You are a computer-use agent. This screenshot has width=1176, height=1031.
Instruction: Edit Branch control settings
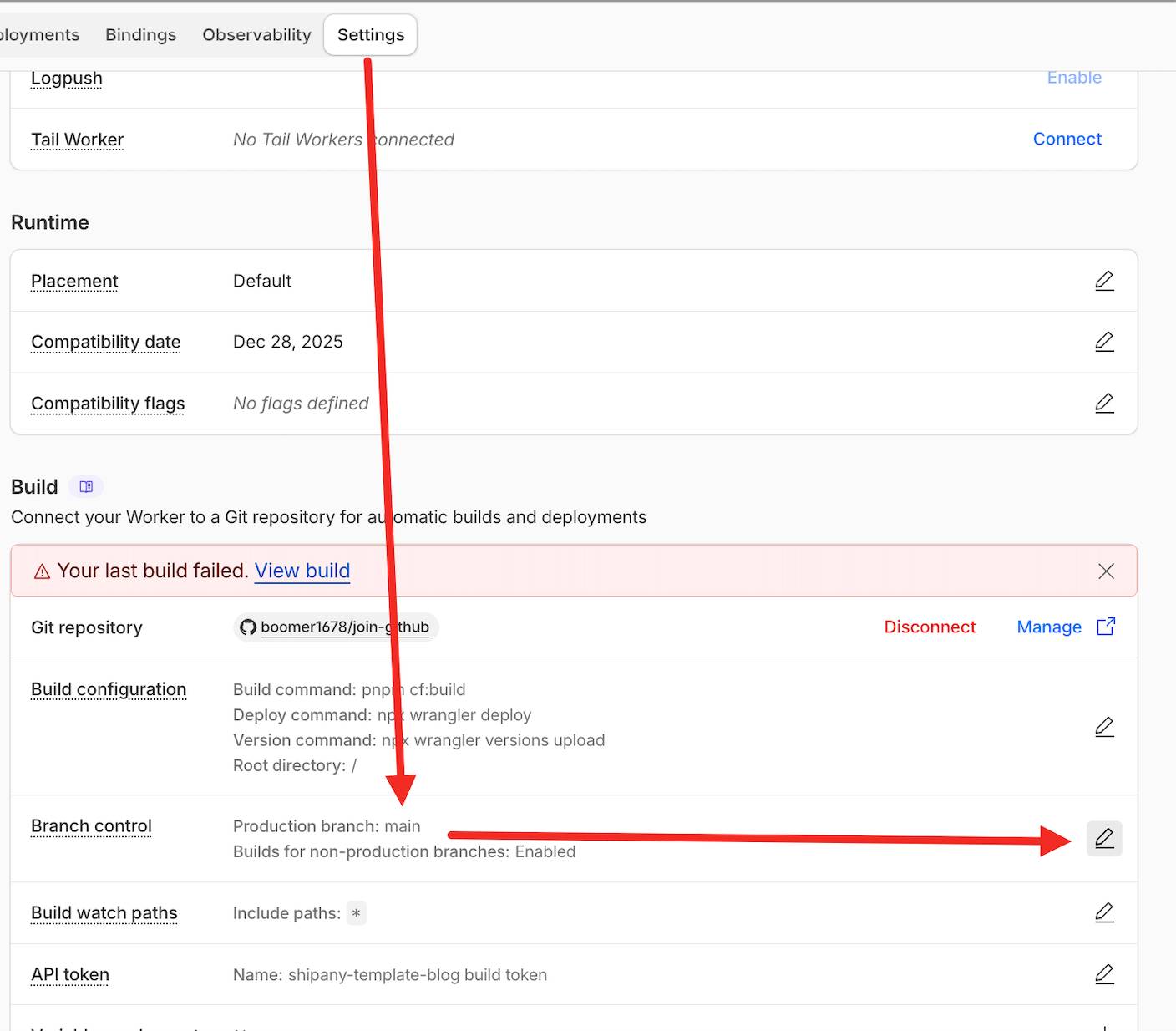(1104, 838)
